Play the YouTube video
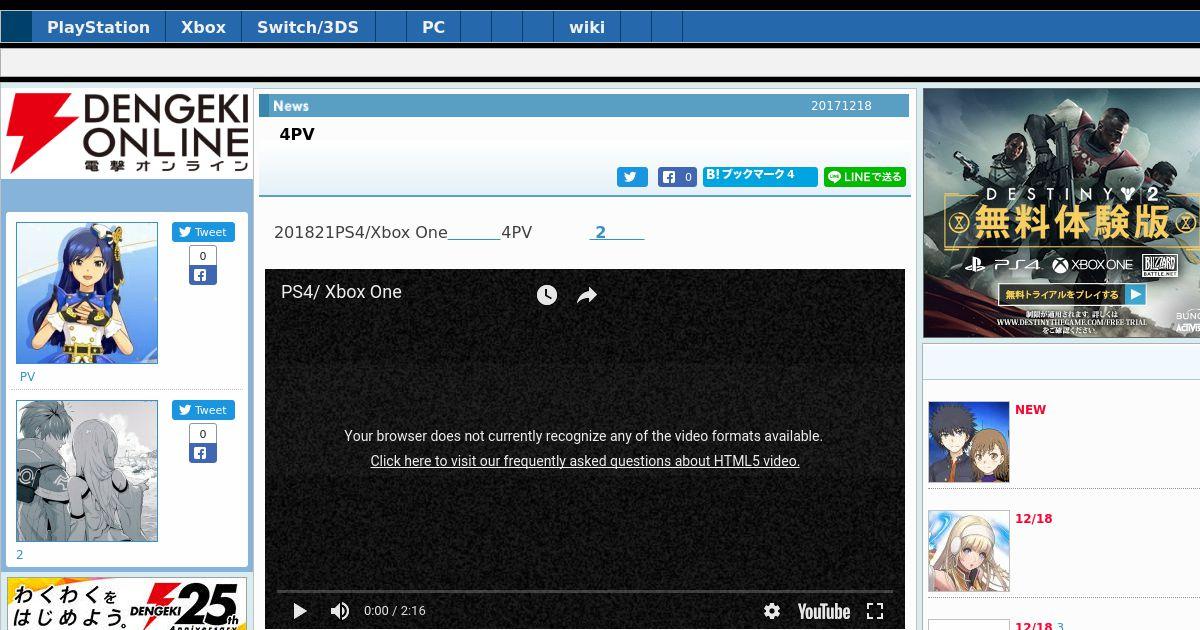Screen dimensions: 1200x630 (x=300, y=611)
